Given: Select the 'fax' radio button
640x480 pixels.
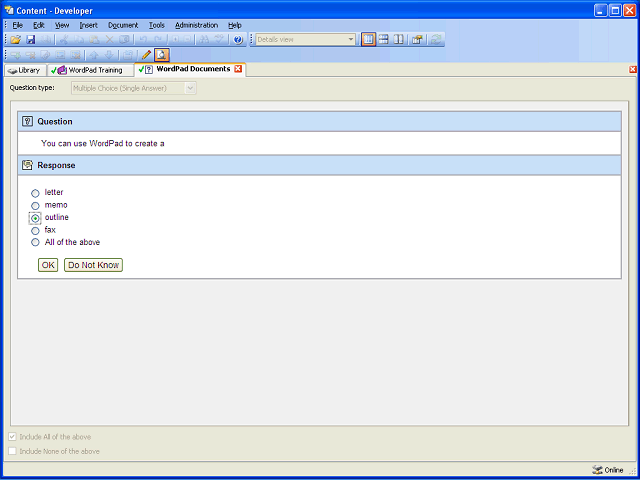Looking at the screenshot, I should pos(36,231).
